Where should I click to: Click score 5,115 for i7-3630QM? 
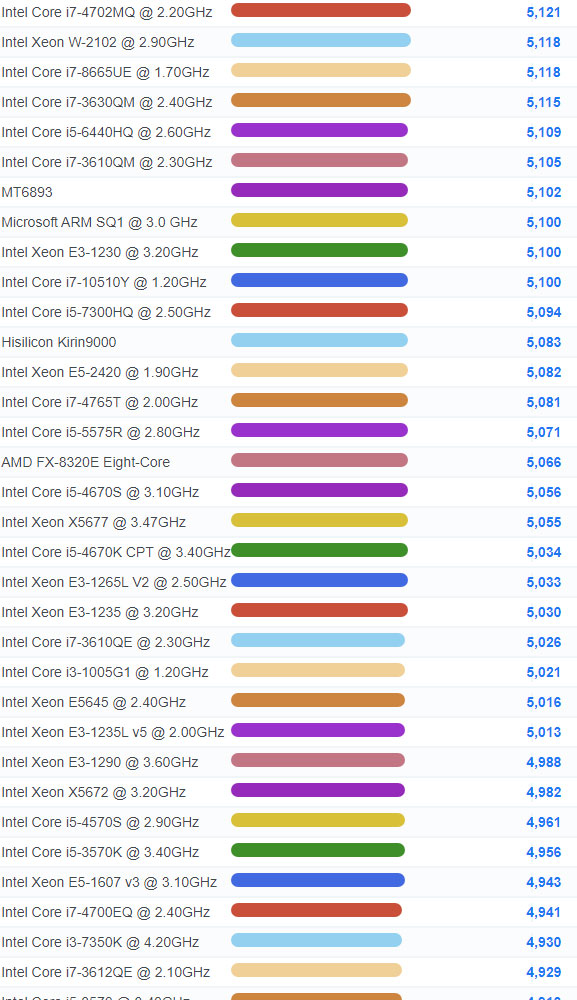[544, 102]
